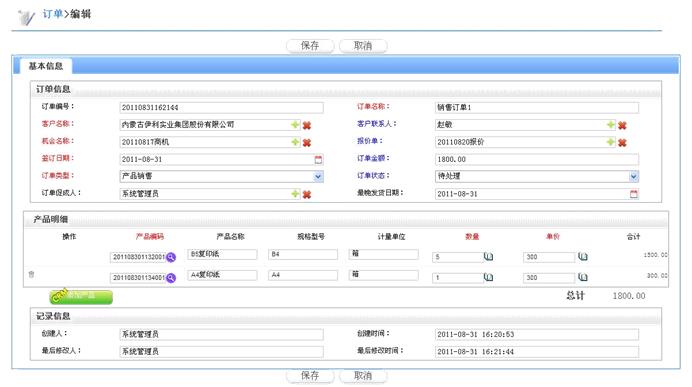Open the 订单状态 dropdown

pyautogui.click(x=634, y=177)
